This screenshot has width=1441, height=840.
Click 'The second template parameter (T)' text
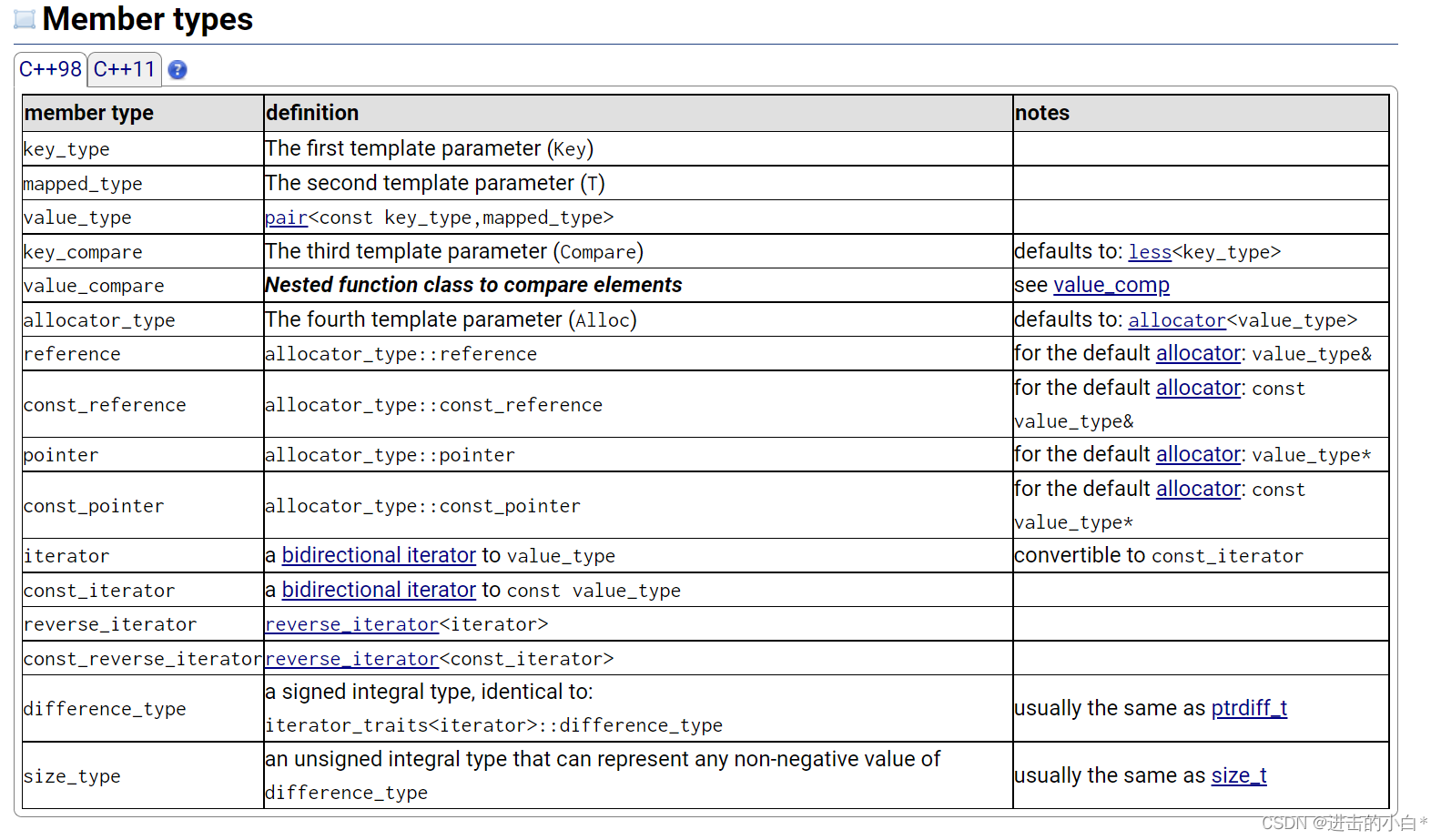click(435, 183)
